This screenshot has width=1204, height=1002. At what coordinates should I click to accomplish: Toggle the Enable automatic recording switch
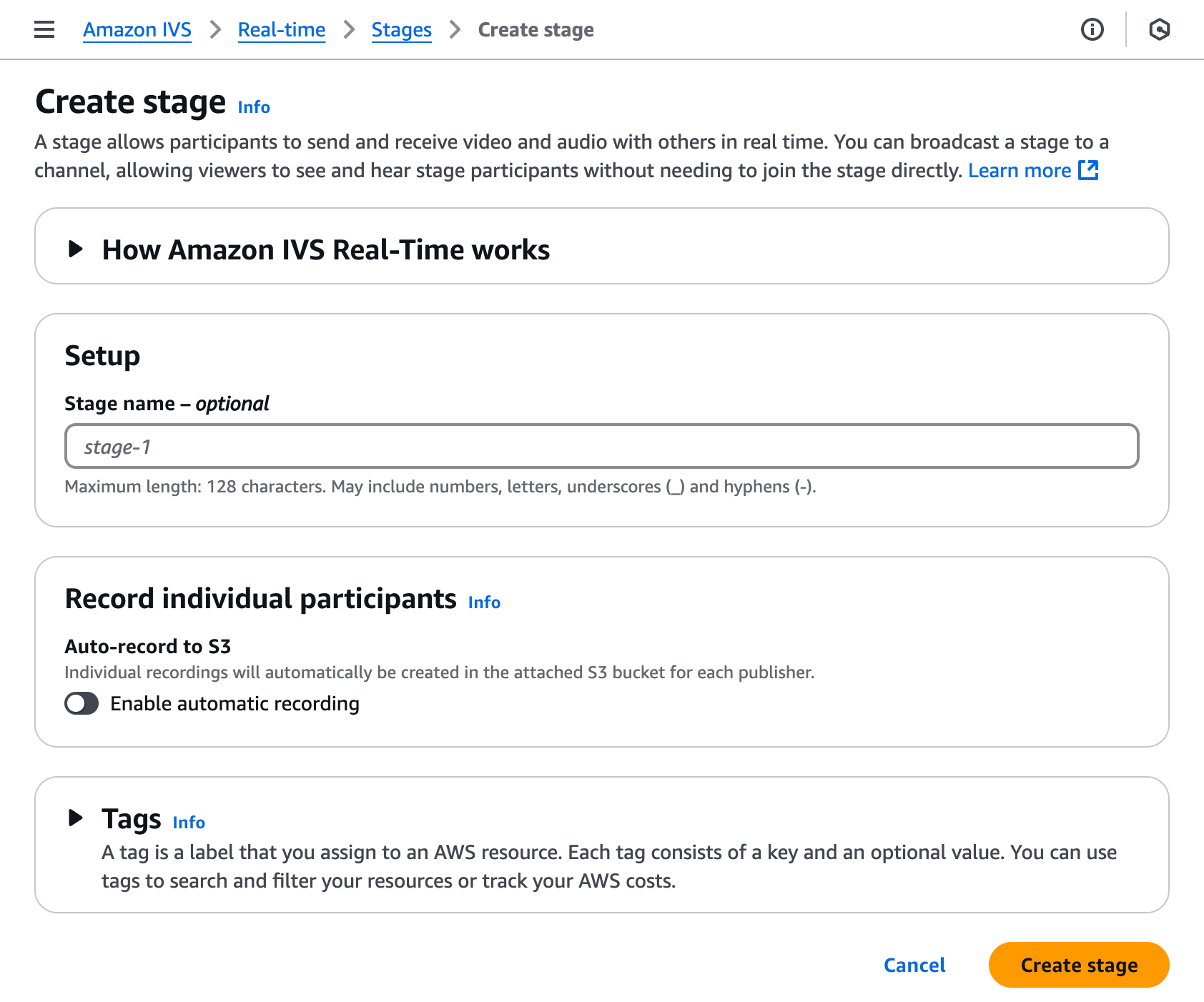tap(82, 703)
